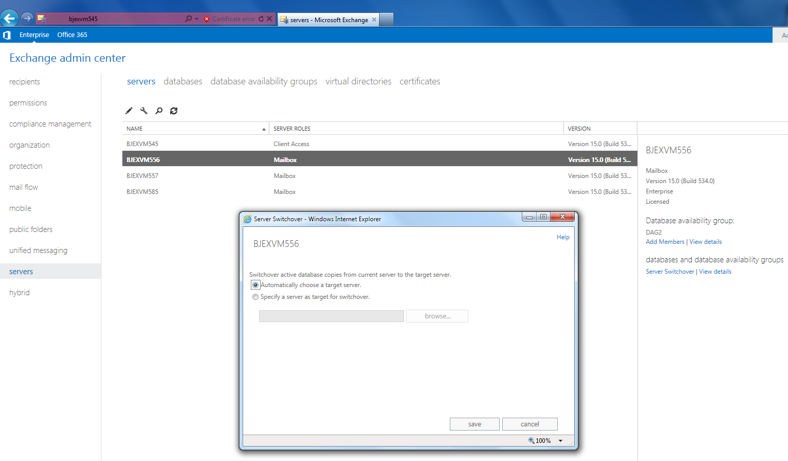Switch to database availability groups sub-tab

click(x=264, y=81)
